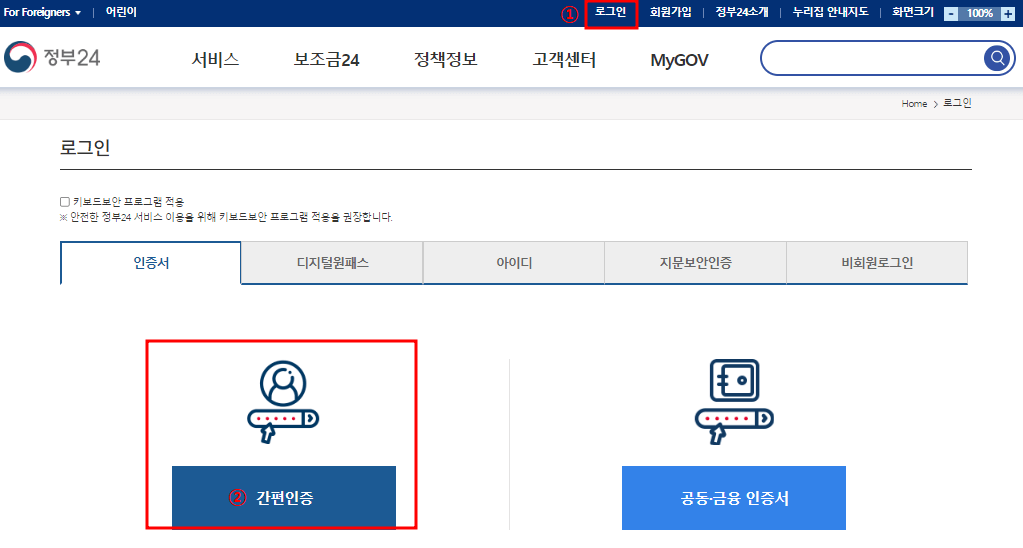Open the 정부24소개 link

(x=742, y=12)
